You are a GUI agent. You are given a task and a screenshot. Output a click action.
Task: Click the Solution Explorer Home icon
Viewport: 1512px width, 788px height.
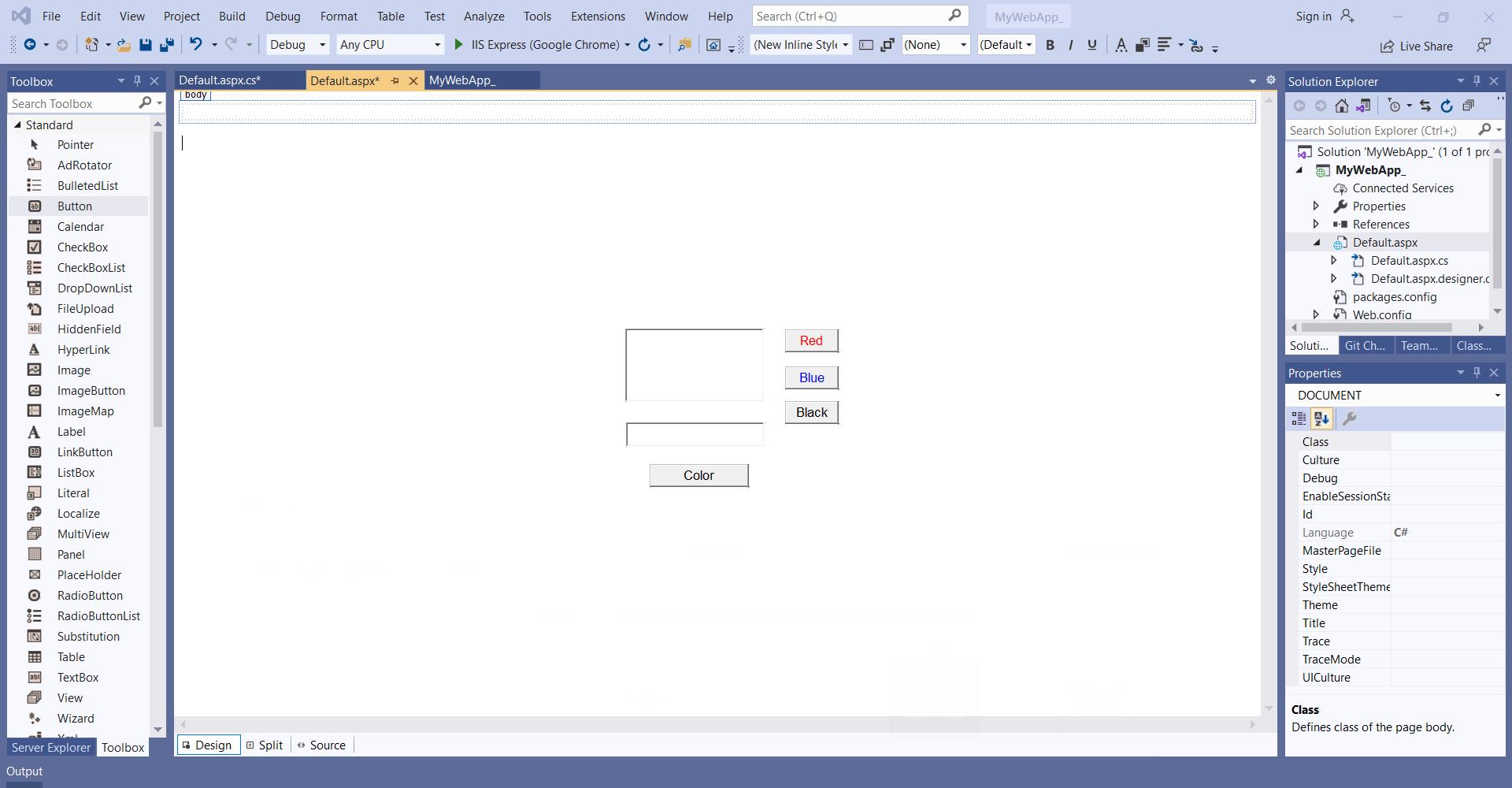[x=1342, y=106]
